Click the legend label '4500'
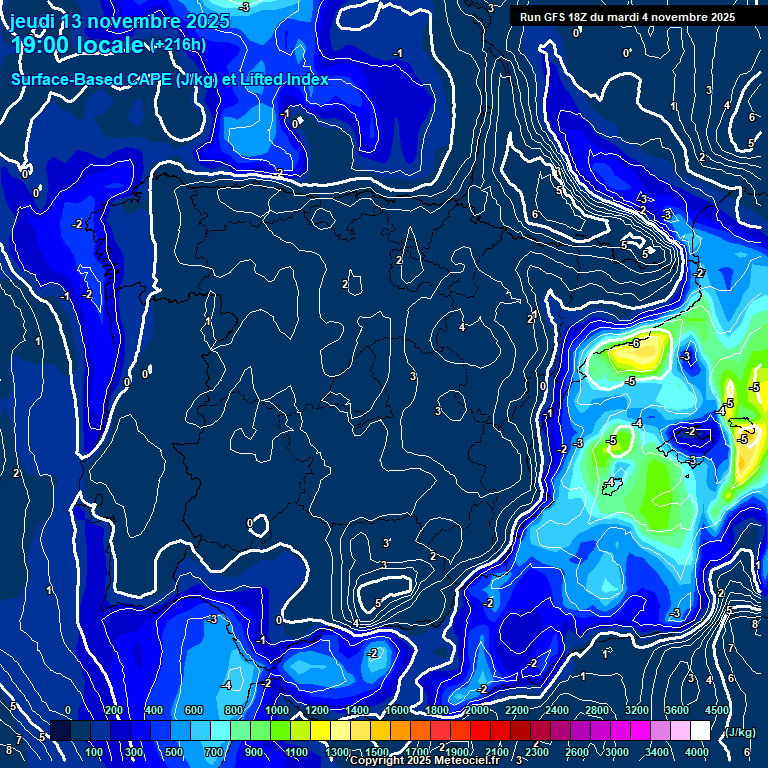The height and width of the screenshot is (768, 768). click(717, 710)
